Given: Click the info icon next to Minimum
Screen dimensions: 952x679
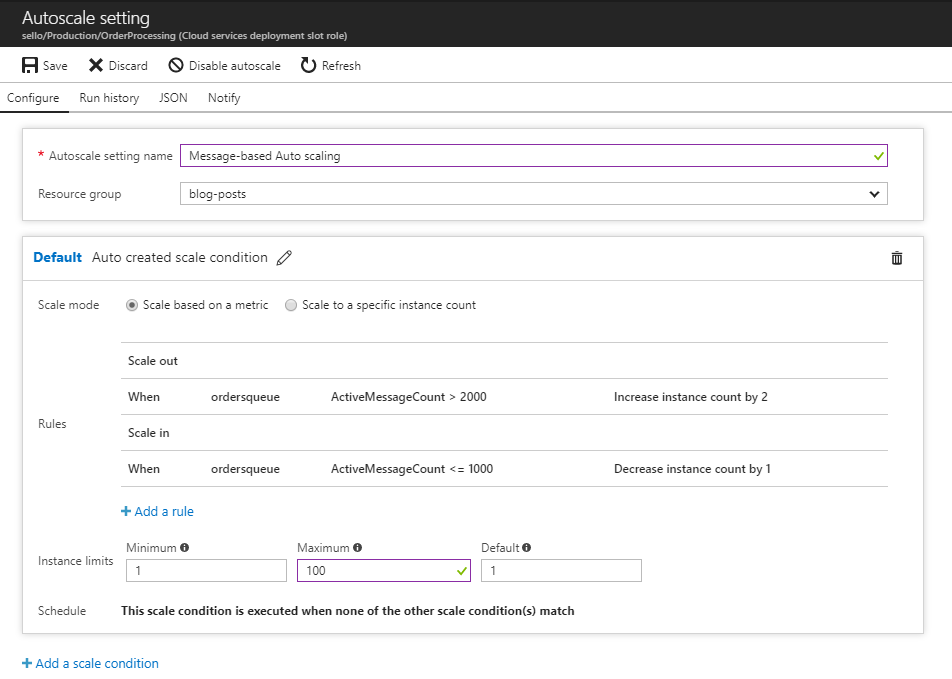Looking at the screenshot, I should tap(185, 548).
